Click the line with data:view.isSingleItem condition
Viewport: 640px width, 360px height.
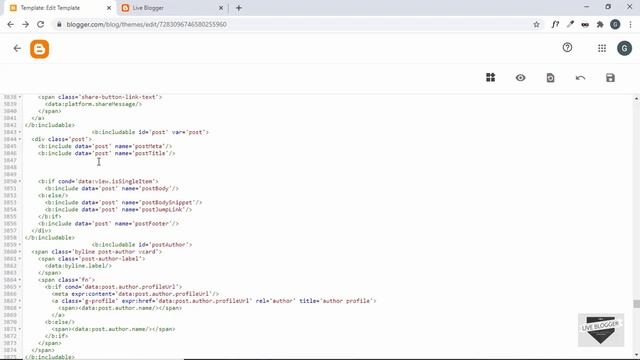pyautogui.click(x=98, y=181)
